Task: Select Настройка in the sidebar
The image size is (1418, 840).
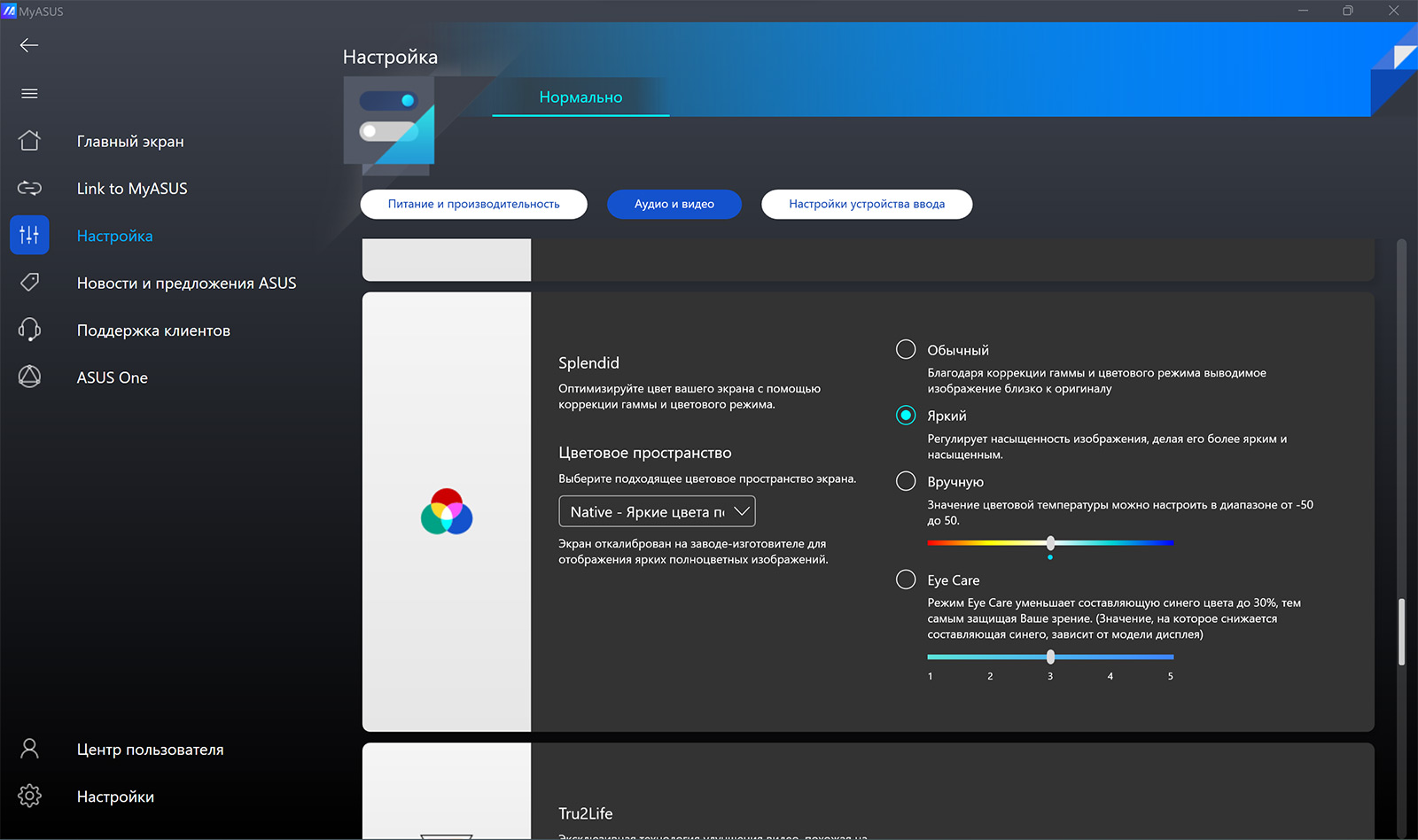Action: (x=114, y=236)
